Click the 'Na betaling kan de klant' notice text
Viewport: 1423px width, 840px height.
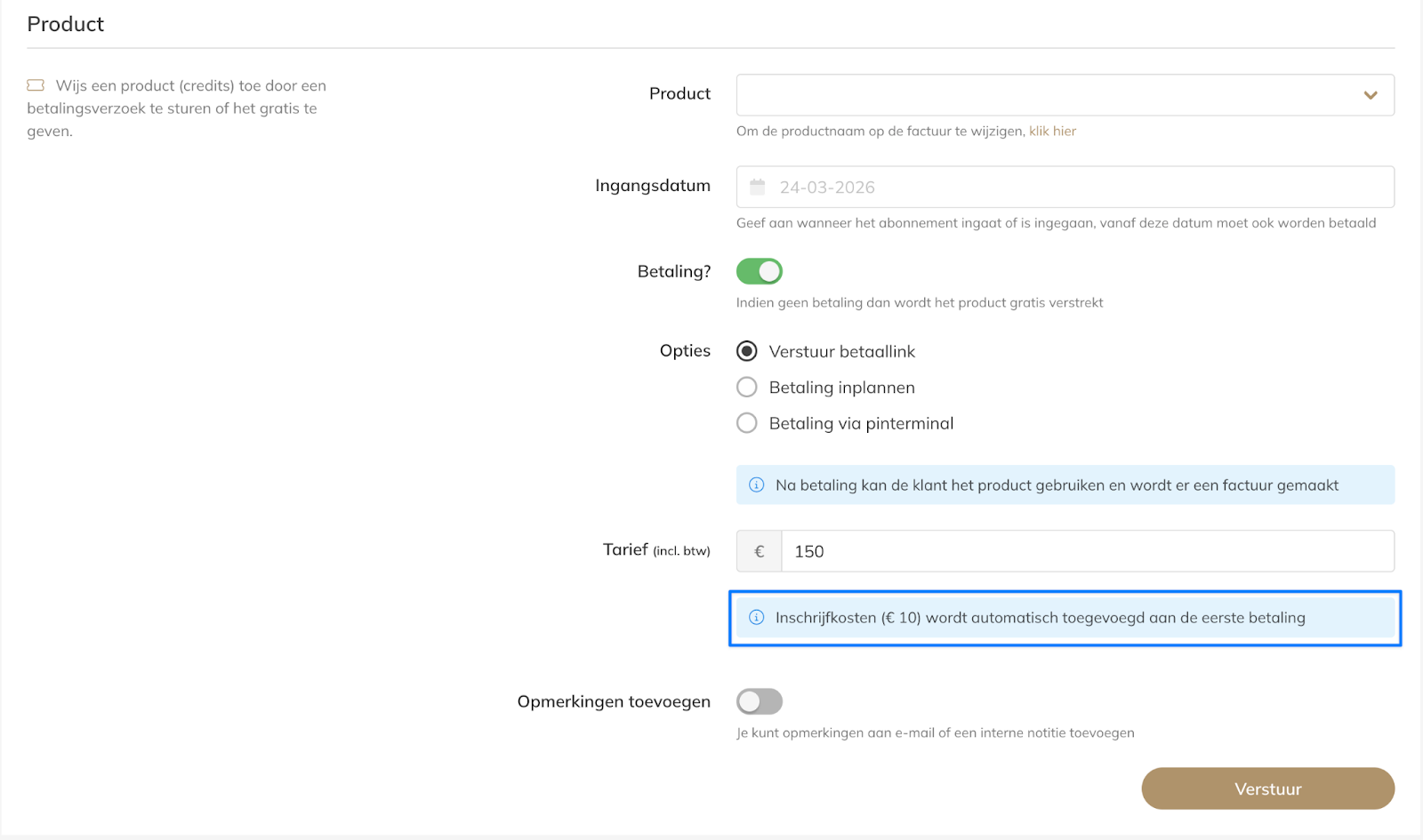tap(1057, 485)
